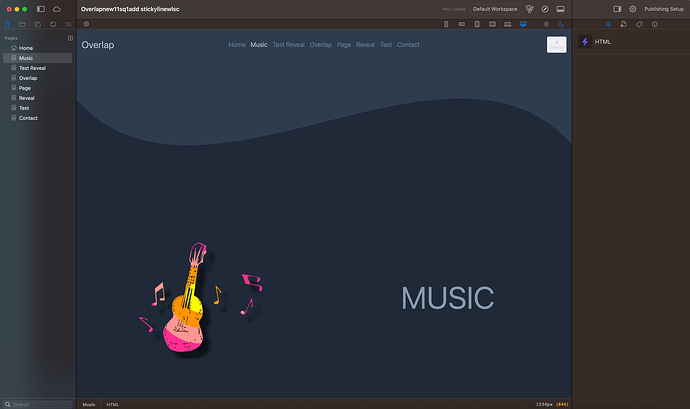Enable dark mode moon icon

[x=561, y=24]
